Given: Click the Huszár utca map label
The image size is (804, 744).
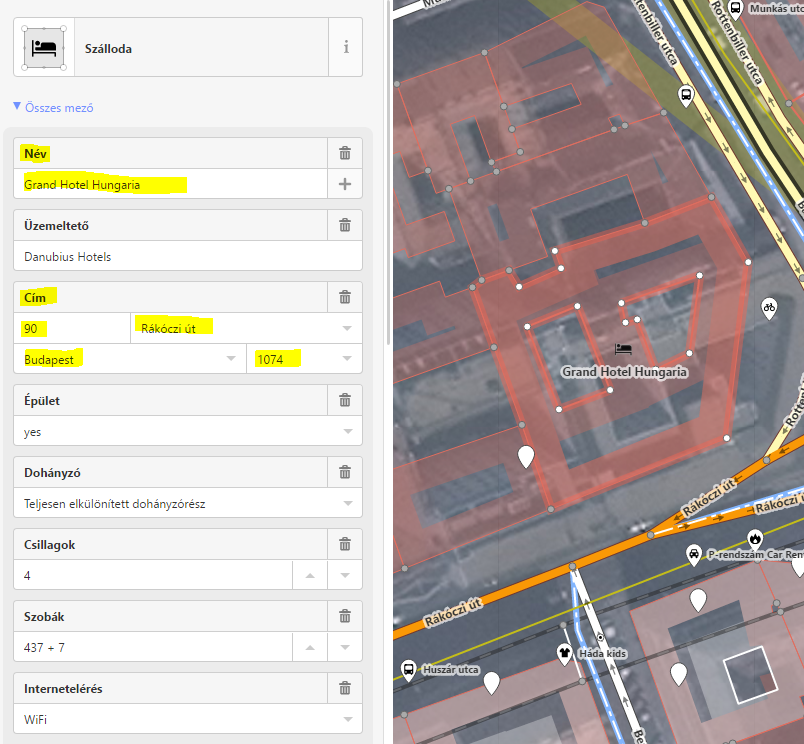Looking at the screenshot, I should pyautogui.click(x=451, y=670).
